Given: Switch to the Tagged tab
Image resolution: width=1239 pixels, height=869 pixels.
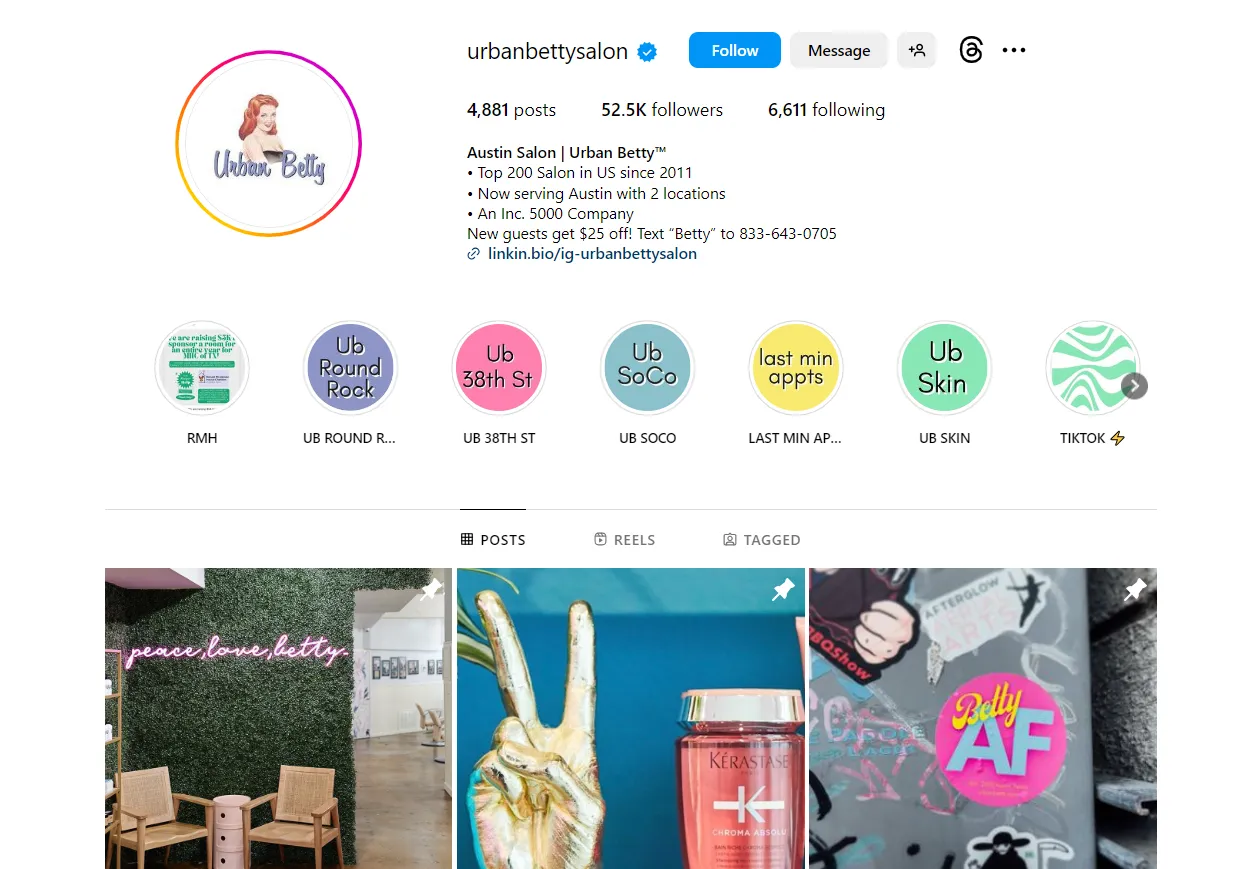Looking at the screenshot, I should point(761,539).
